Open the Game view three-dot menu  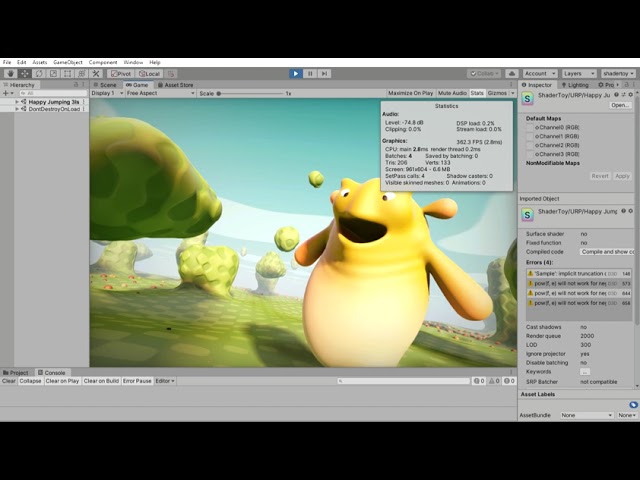(511, 84)
